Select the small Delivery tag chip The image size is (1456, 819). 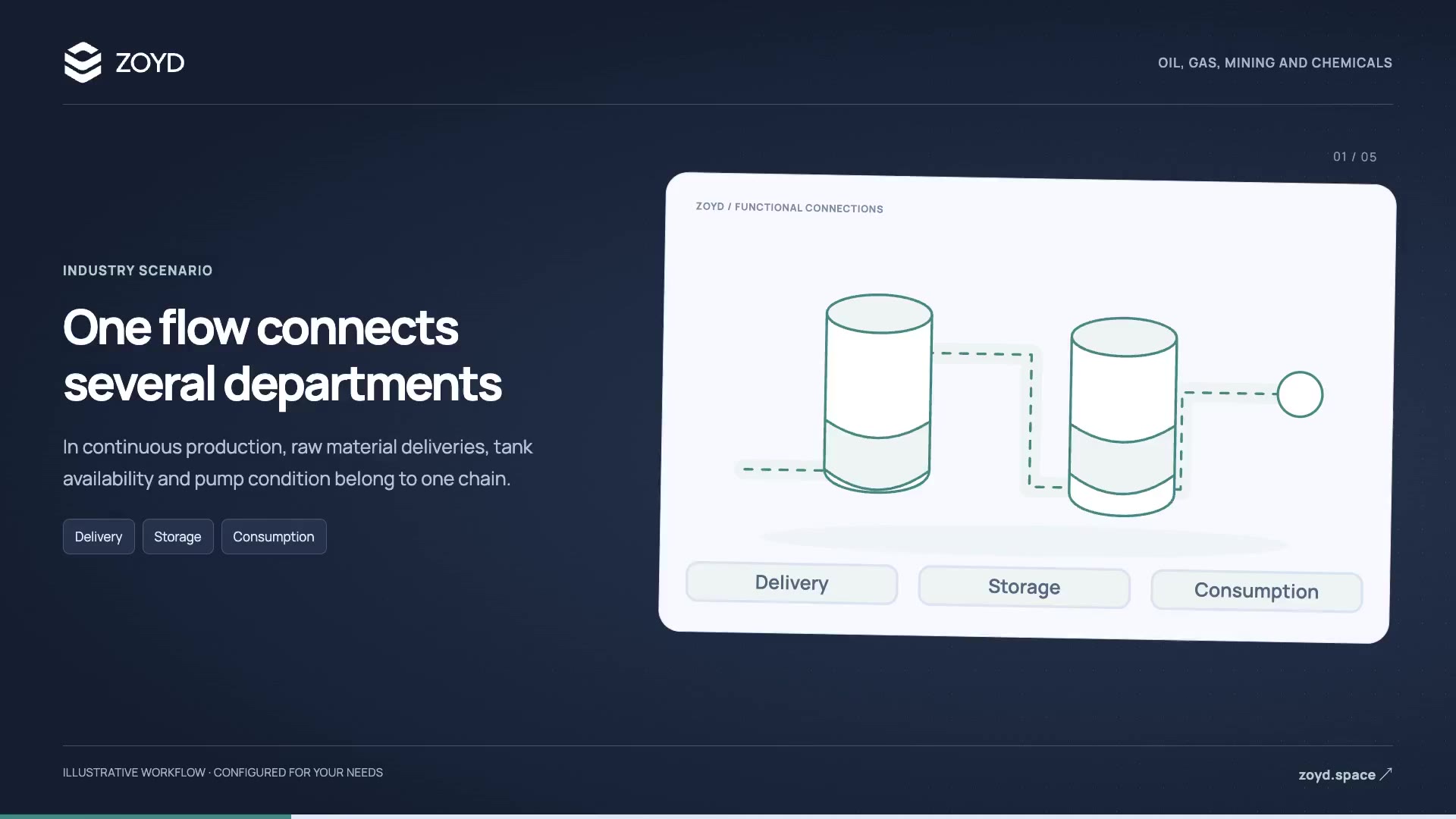pyautogui.click(x=99, y=537)
